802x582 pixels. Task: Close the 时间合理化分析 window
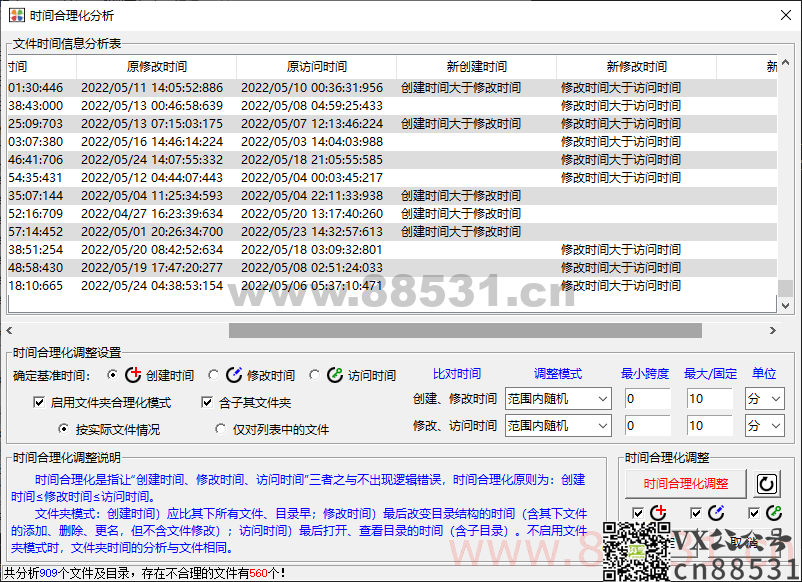[x=786, y=15]
